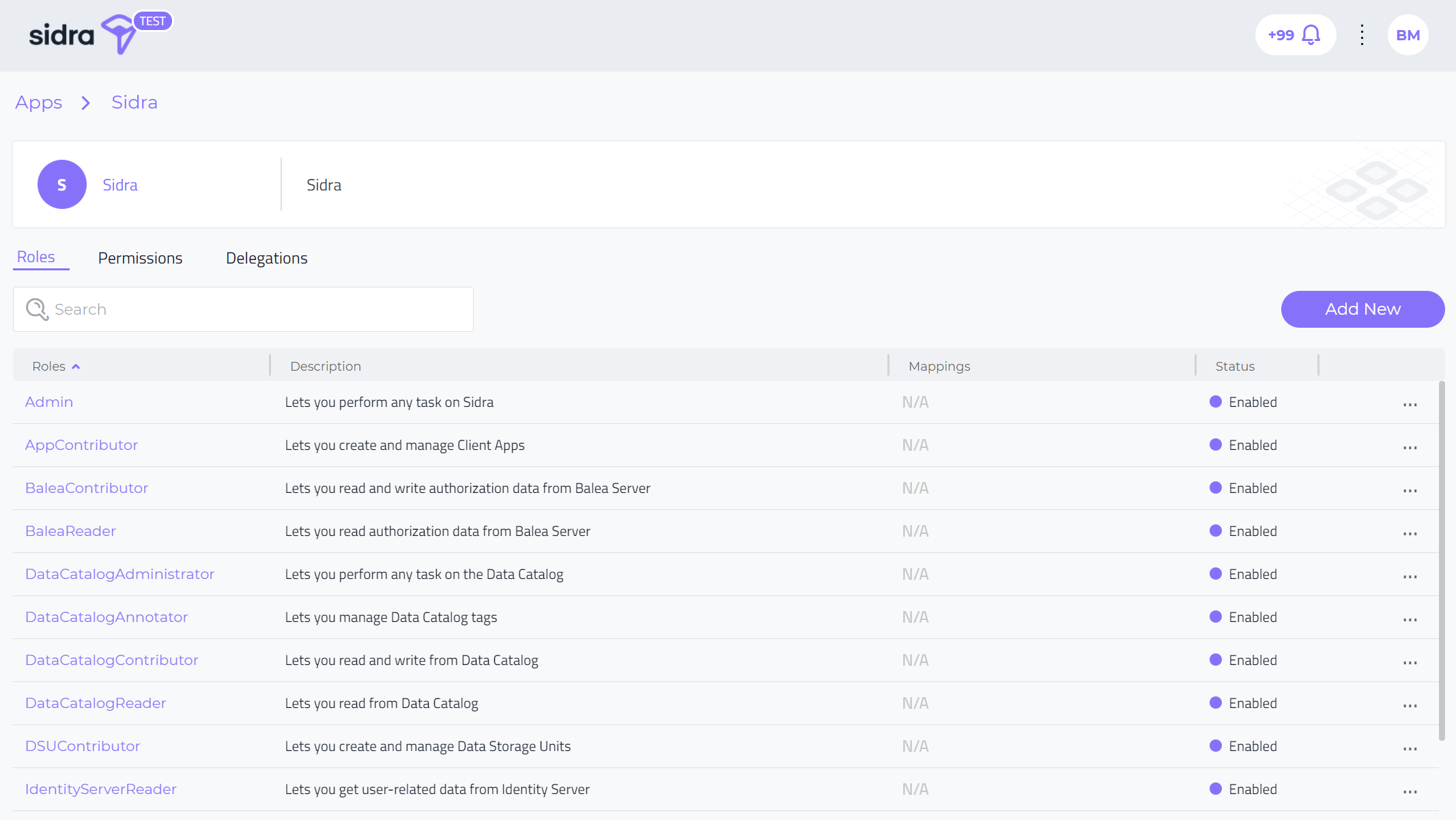
Task: Click the Enabled status dot for DataCatalogAnnotator
Action: pos(1216,617)
